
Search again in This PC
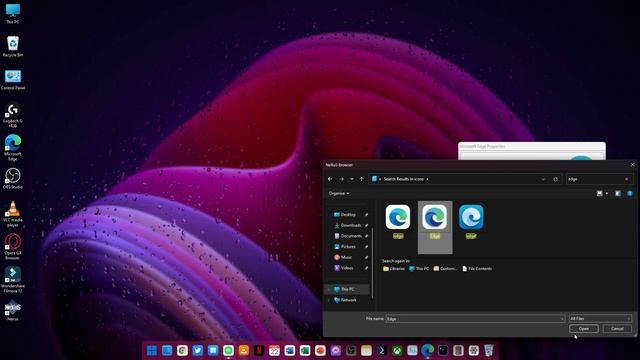click(419, 269)
